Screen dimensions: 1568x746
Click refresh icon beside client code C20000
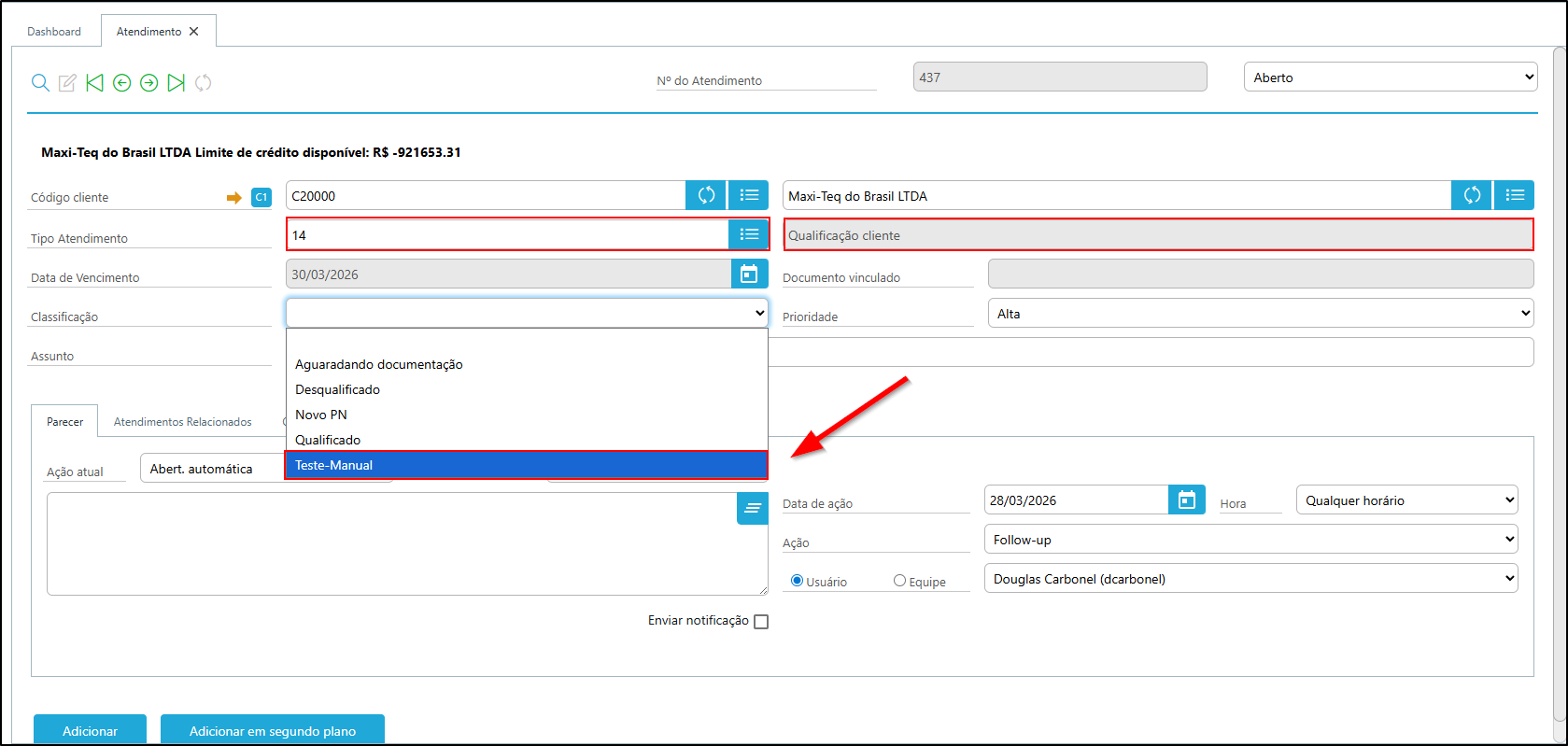pyautogui.click(x=706, y=195)
